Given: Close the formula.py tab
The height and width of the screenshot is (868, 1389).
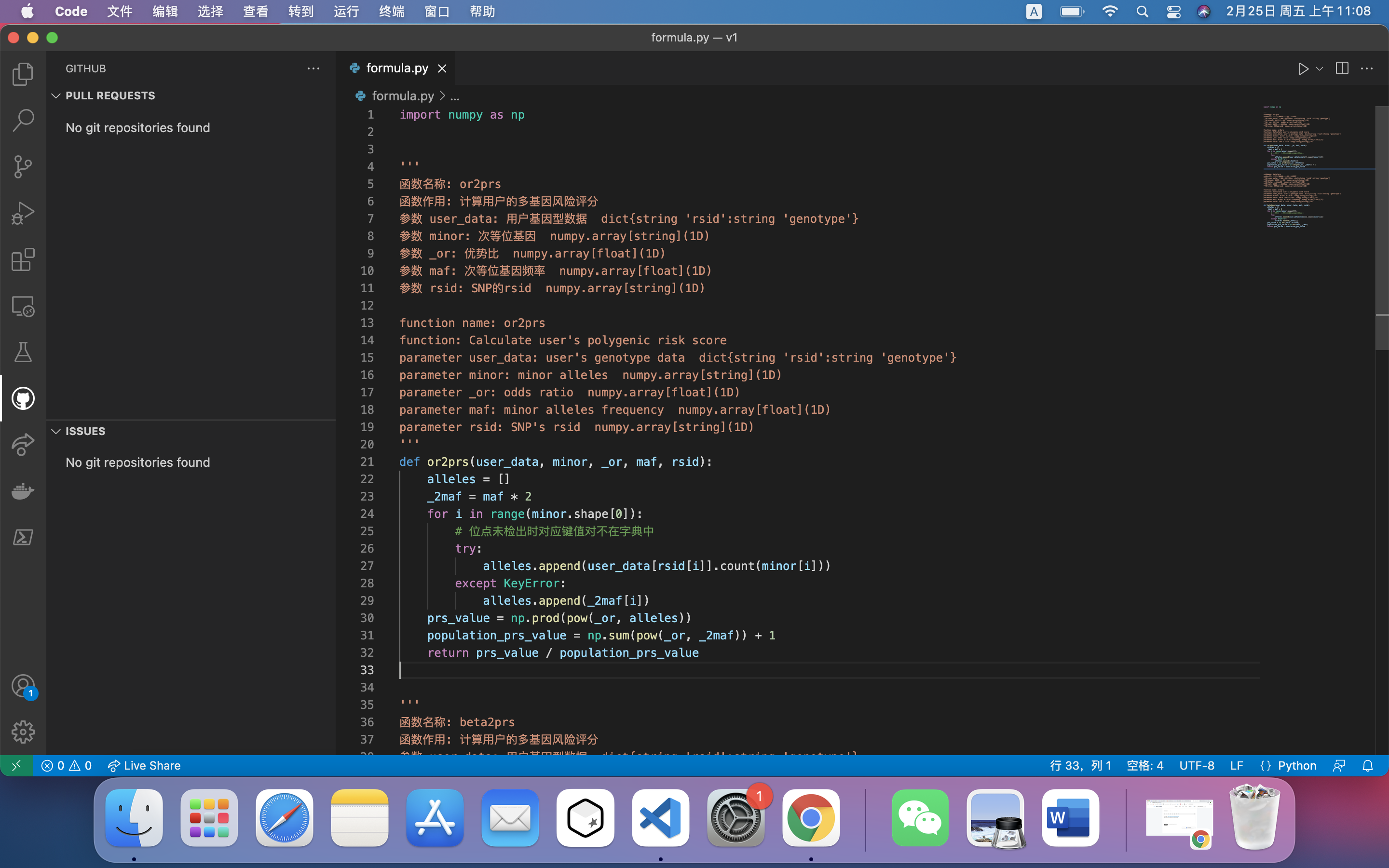Looking at the screenshot, I should pos(442,68).
